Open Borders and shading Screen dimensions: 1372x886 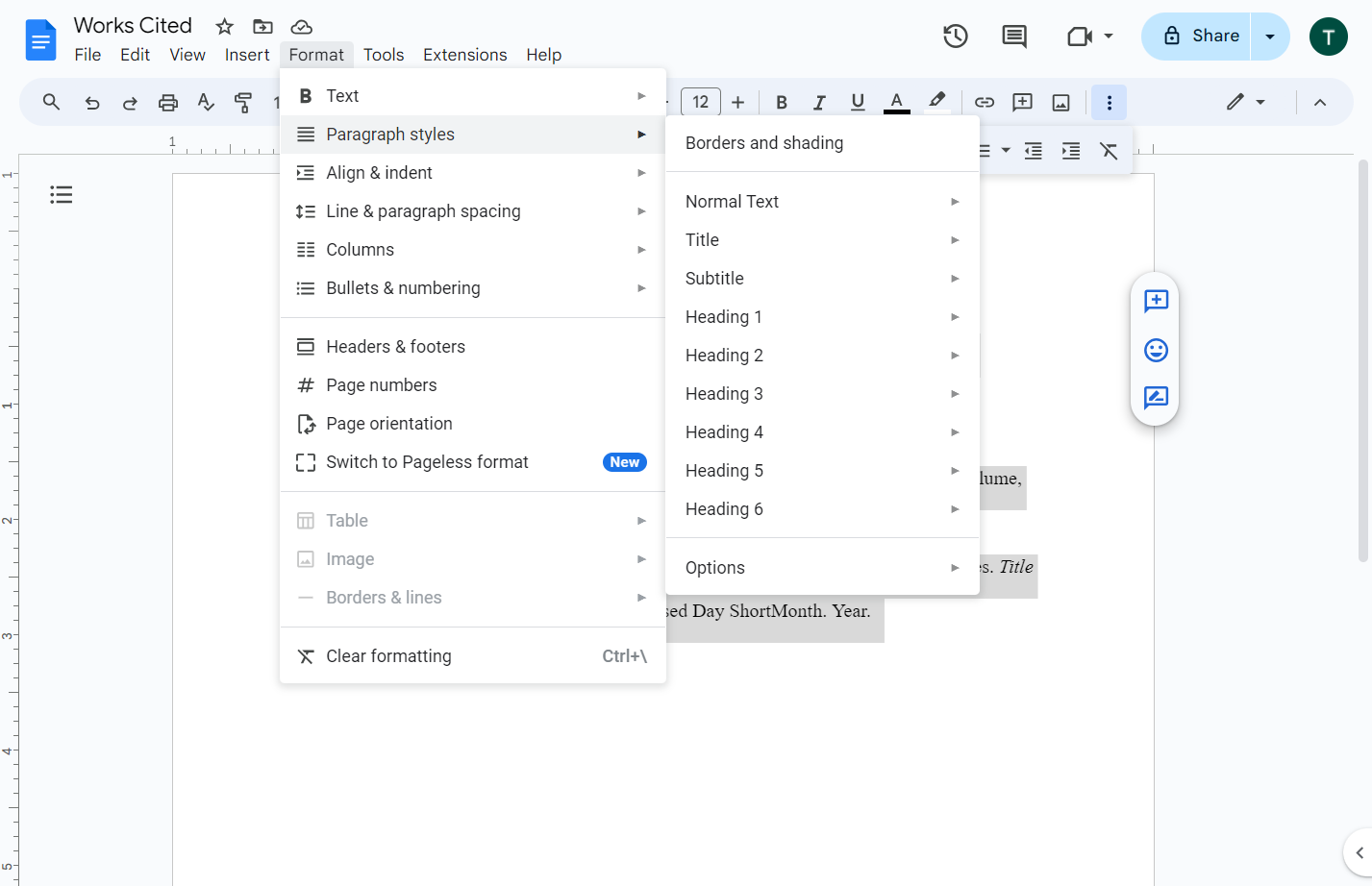(x=823, y=143)
